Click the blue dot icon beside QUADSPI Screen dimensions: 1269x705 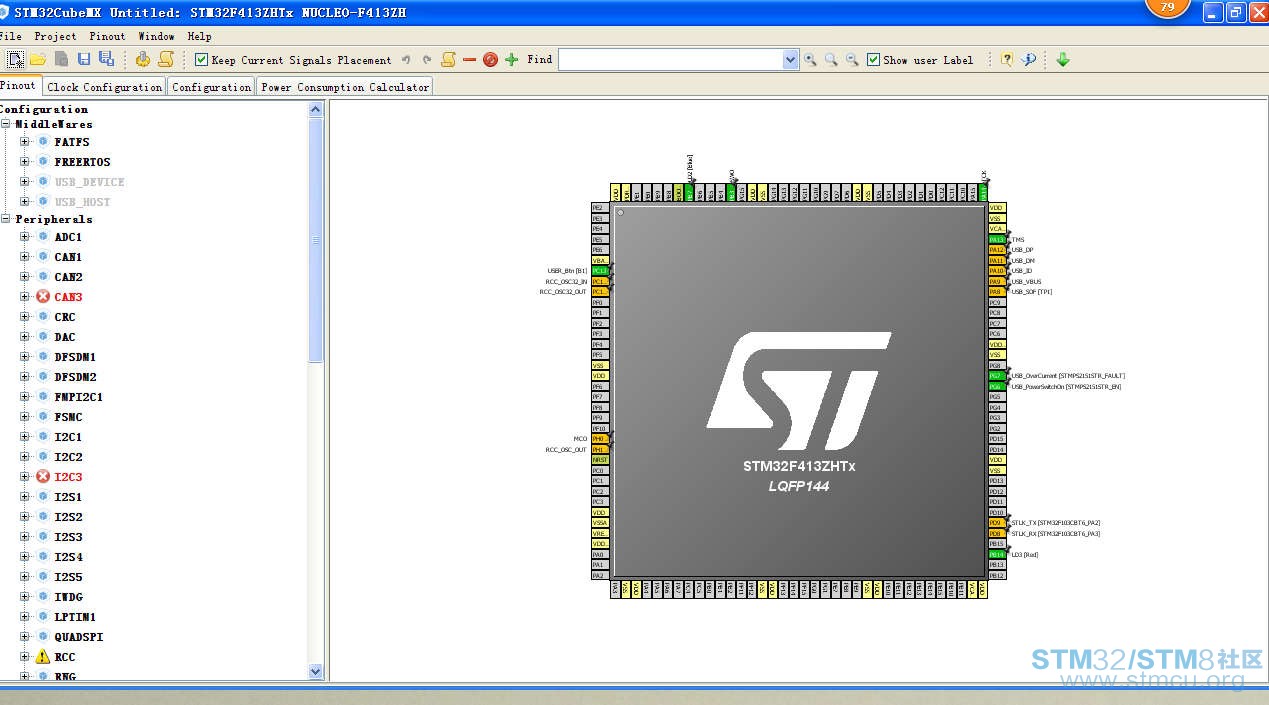click(43, 637)
